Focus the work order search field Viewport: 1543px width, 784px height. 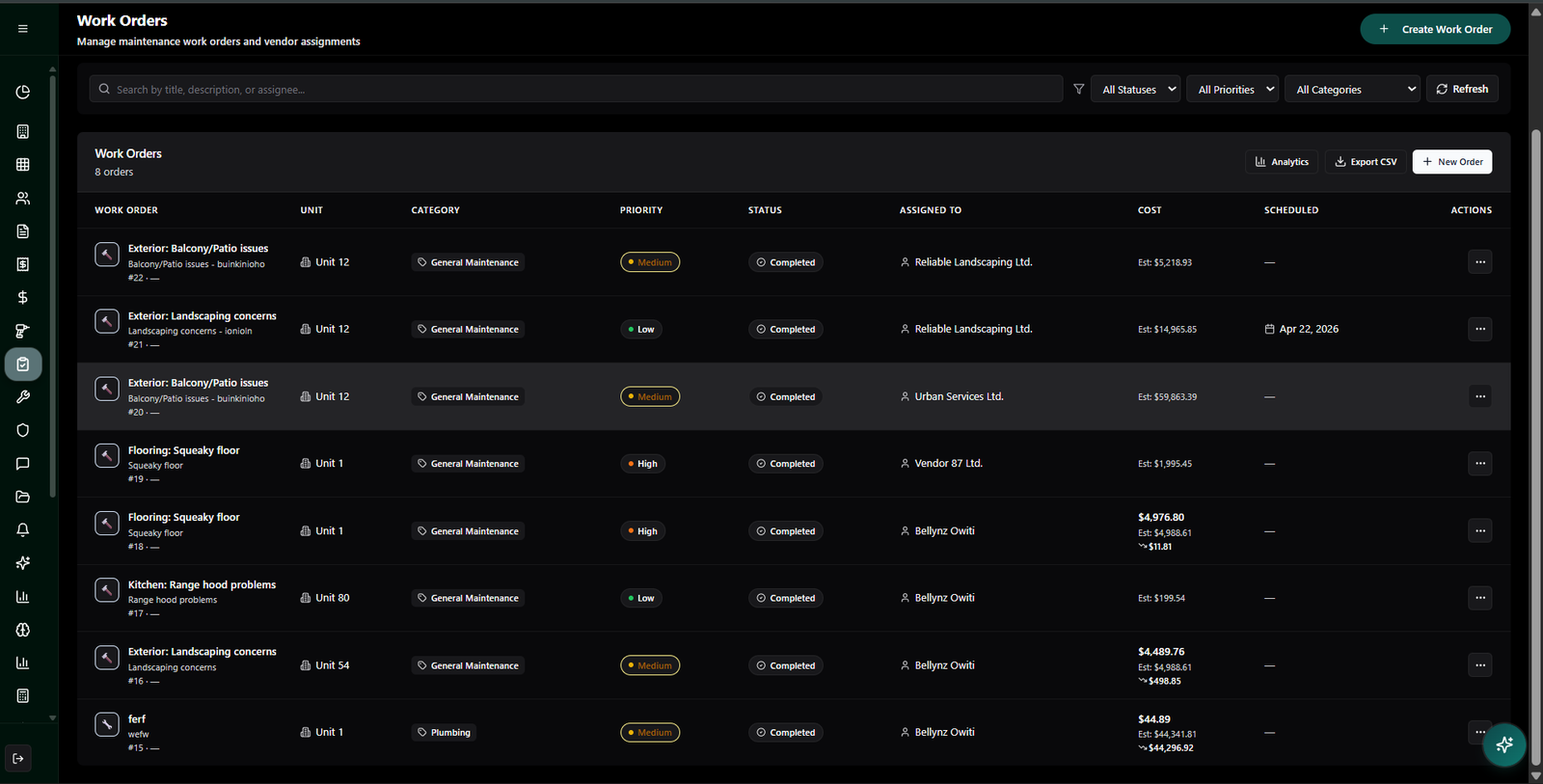577,89
